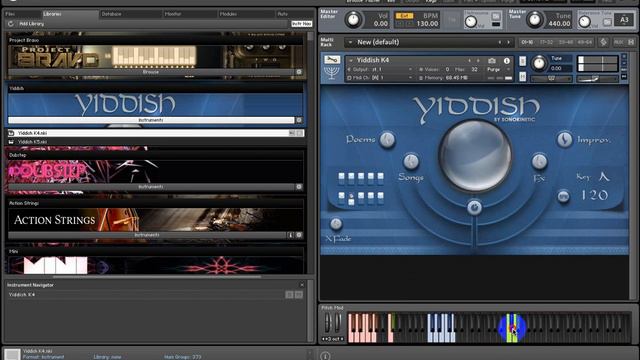This screenshot has width=640, height=360.
Task: Select Yiddish K5.nki in the library list
Action: [x=156, y=142]
